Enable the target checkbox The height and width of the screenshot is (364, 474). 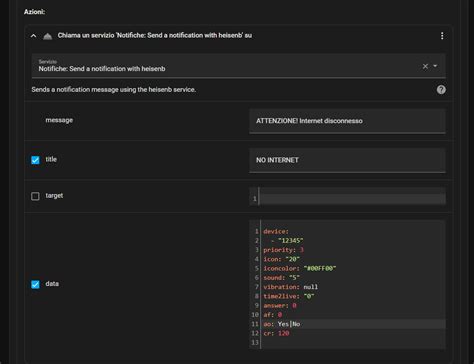pos(35,196)
